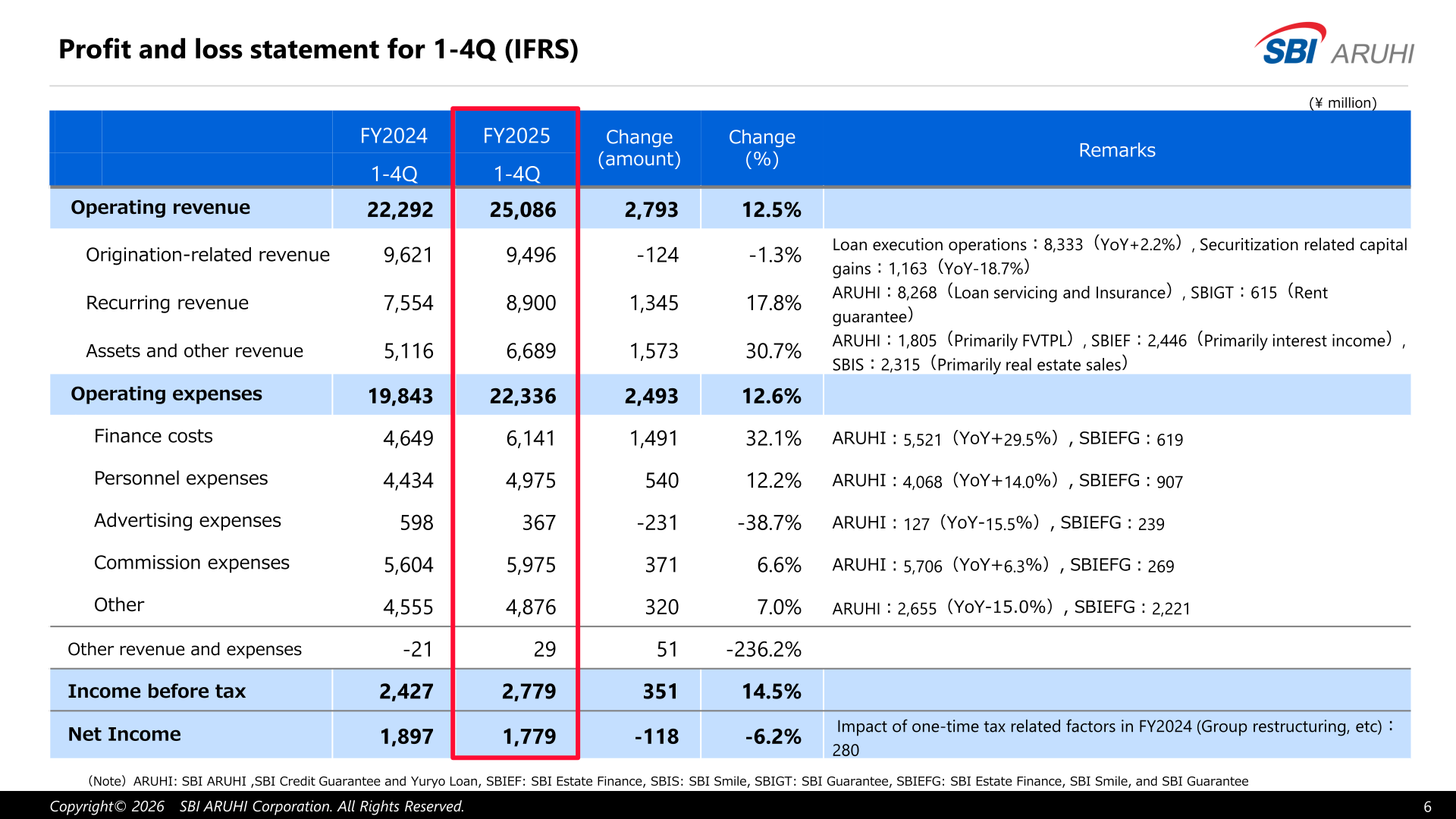This screenshot has height=819, width=1456.
Task: Click the Finance costs value 6,141
Action: click(x=531, y=438)
